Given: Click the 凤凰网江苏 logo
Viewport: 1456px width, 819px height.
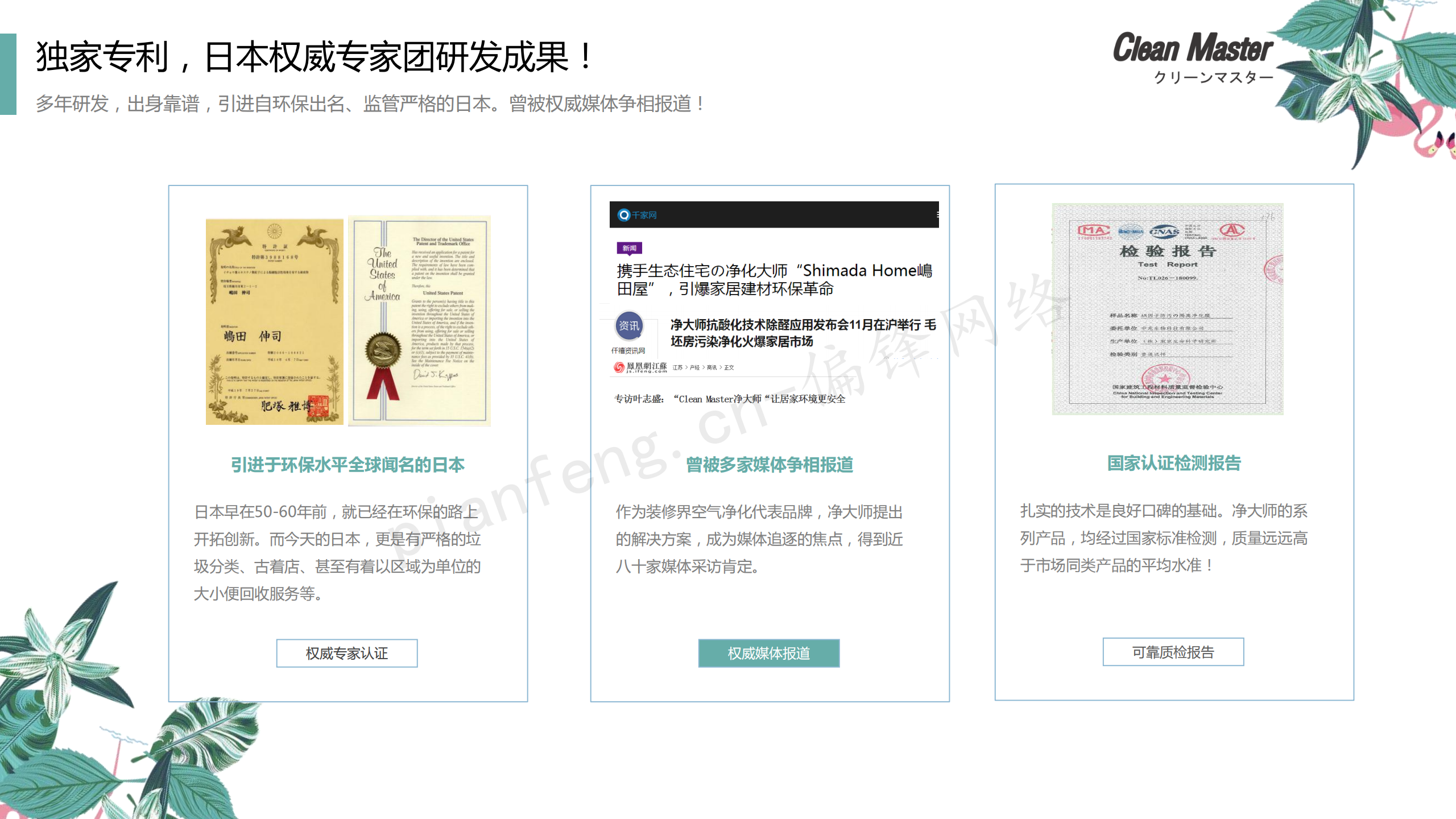Looking at the screenshot, I should pyautogui.click(x=640, y=367).
